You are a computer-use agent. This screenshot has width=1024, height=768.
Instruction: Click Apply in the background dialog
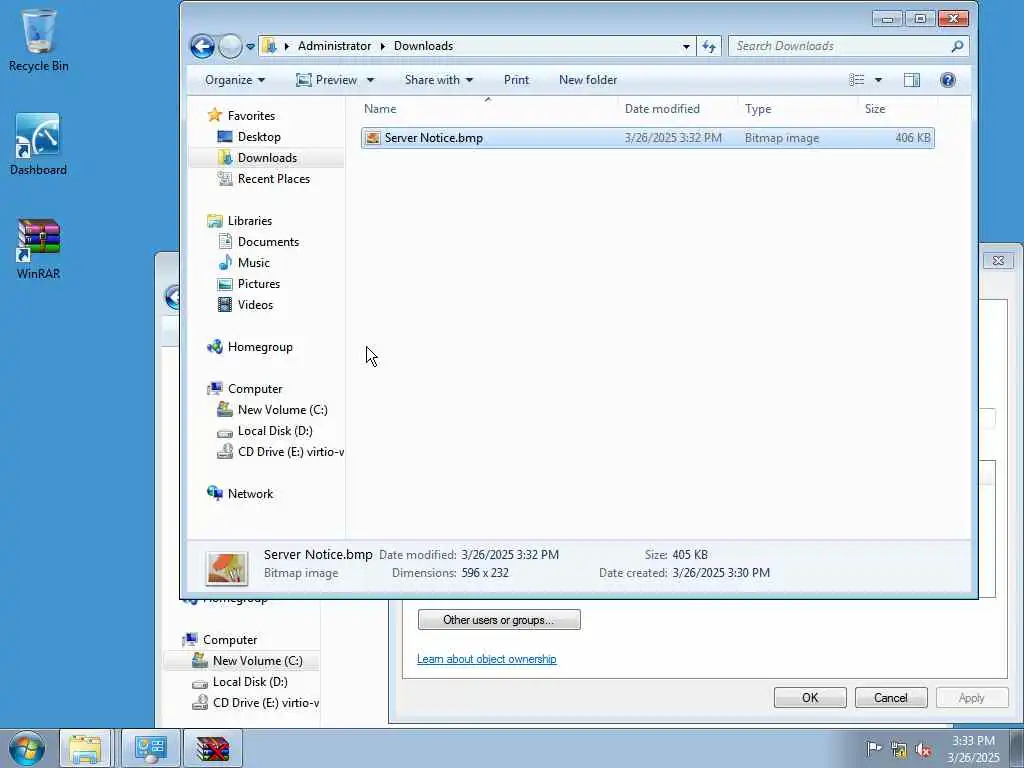tap(972, 697)
